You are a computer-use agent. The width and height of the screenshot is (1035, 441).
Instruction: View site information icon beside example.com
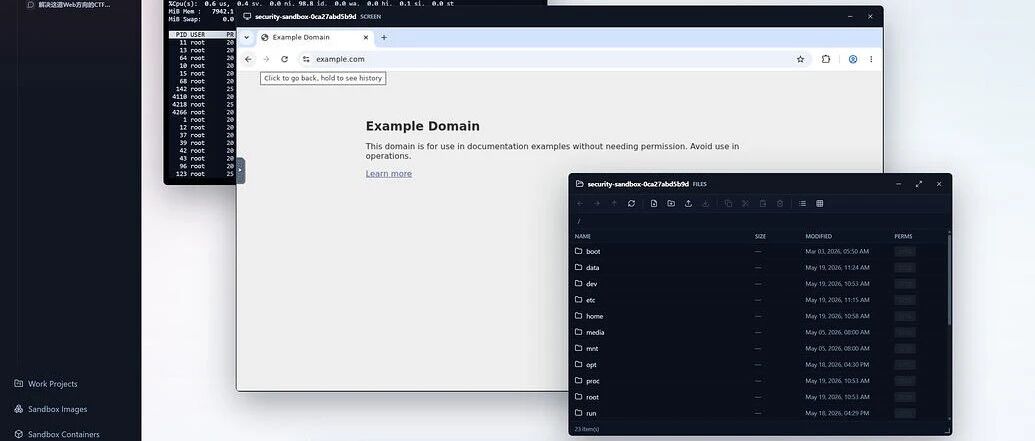click(306, 59)
